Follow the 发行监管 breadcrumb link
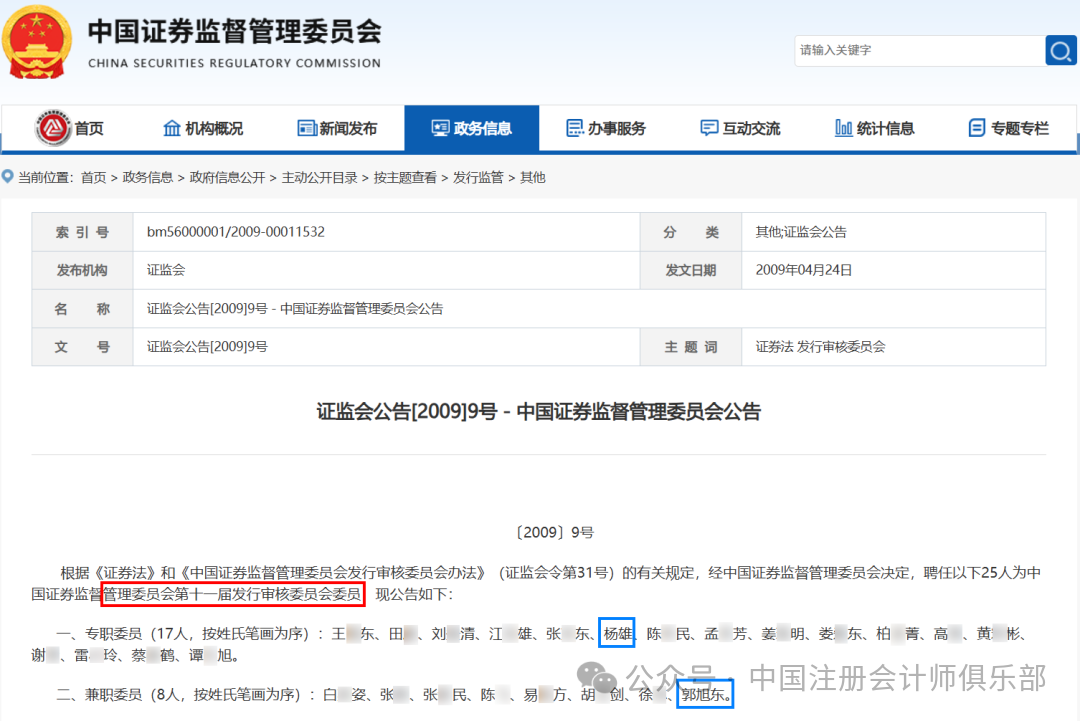The height and width of the screenshot is (721, 1080). click(478, 178)
